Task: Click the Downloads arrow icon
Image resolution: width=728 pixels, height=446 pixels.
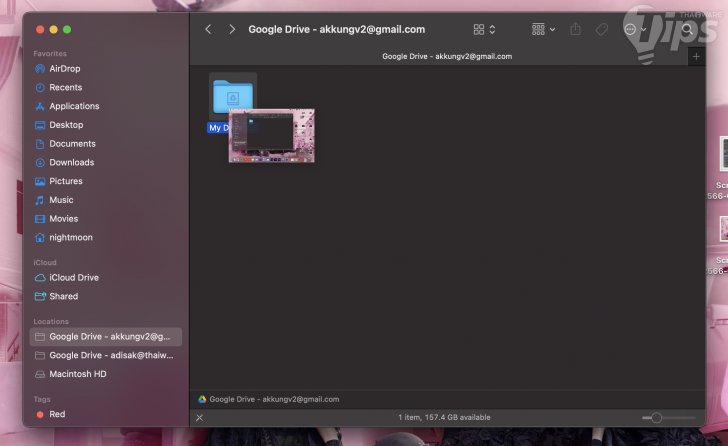Action: click(40, 162)
